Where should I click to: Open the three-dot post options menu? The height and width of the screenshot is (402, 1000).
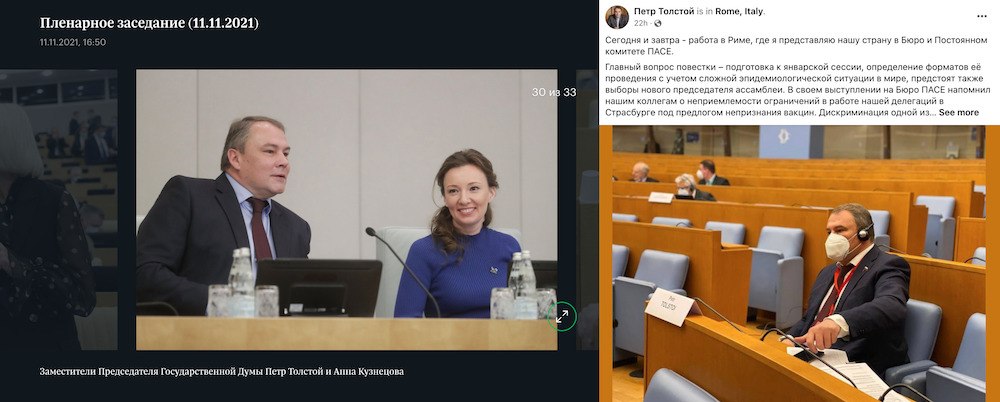(x=982, y=16)
